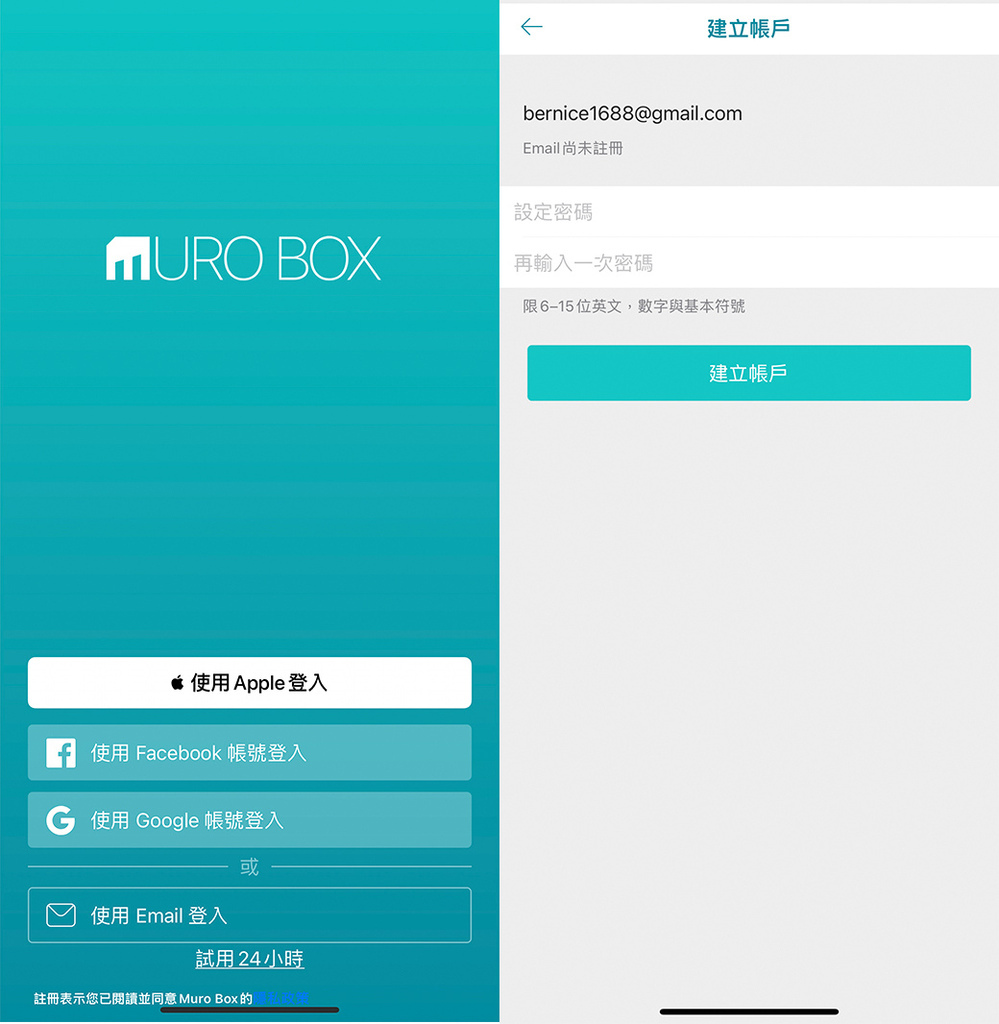Choose 使用 Facebook 帳號登入
This screenshot has height=1024, width=999.
point(249,752)
